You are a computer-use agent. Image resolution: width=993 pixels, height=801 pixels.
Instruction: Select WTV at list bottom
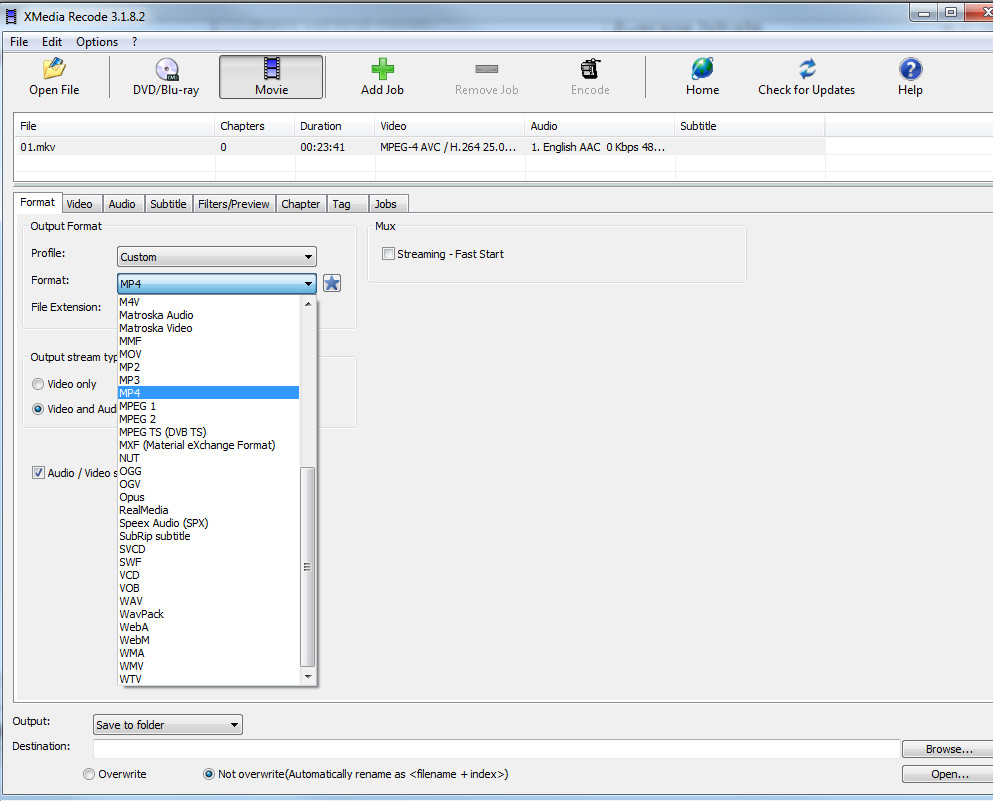tap(208, 679)
